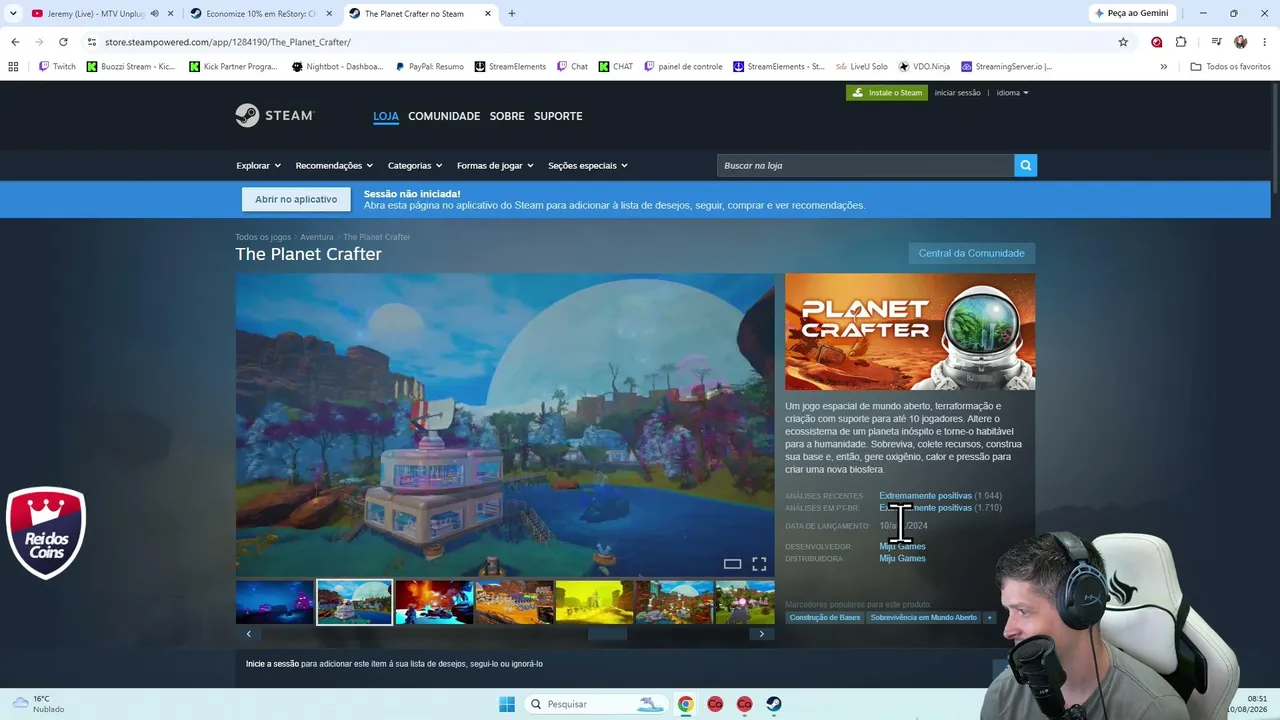Click the Construção de Bases tag
Screen dimensions: 1280x720
coord(825,618)
